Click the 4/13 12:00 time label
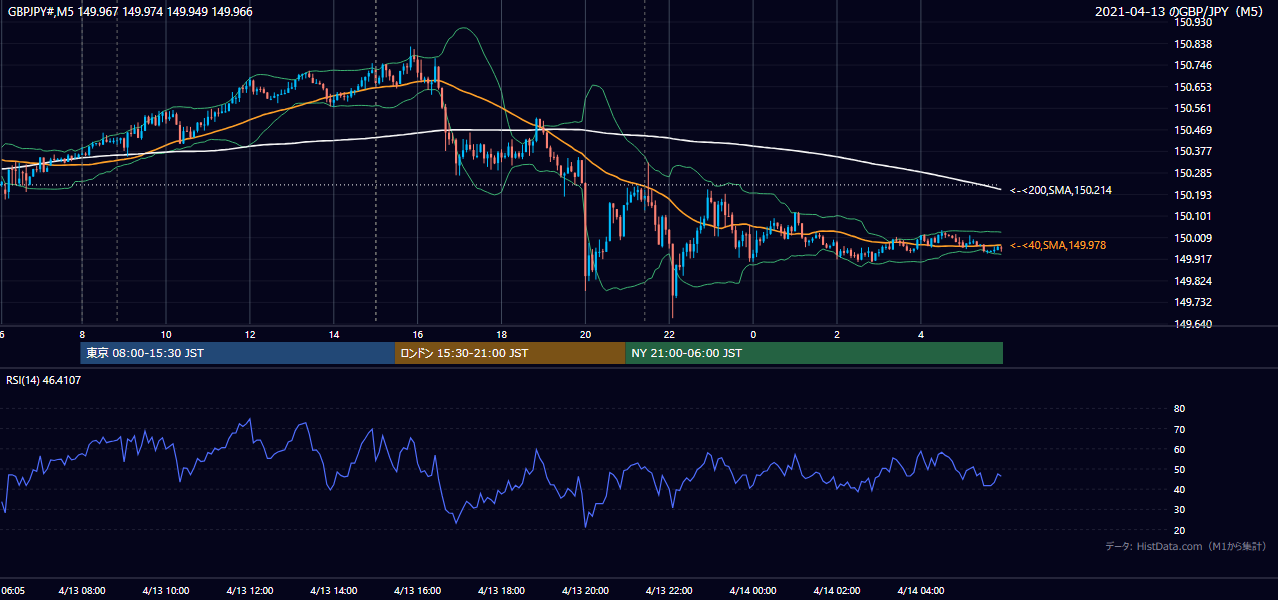 pyautogui.click(x=249, y=591)
